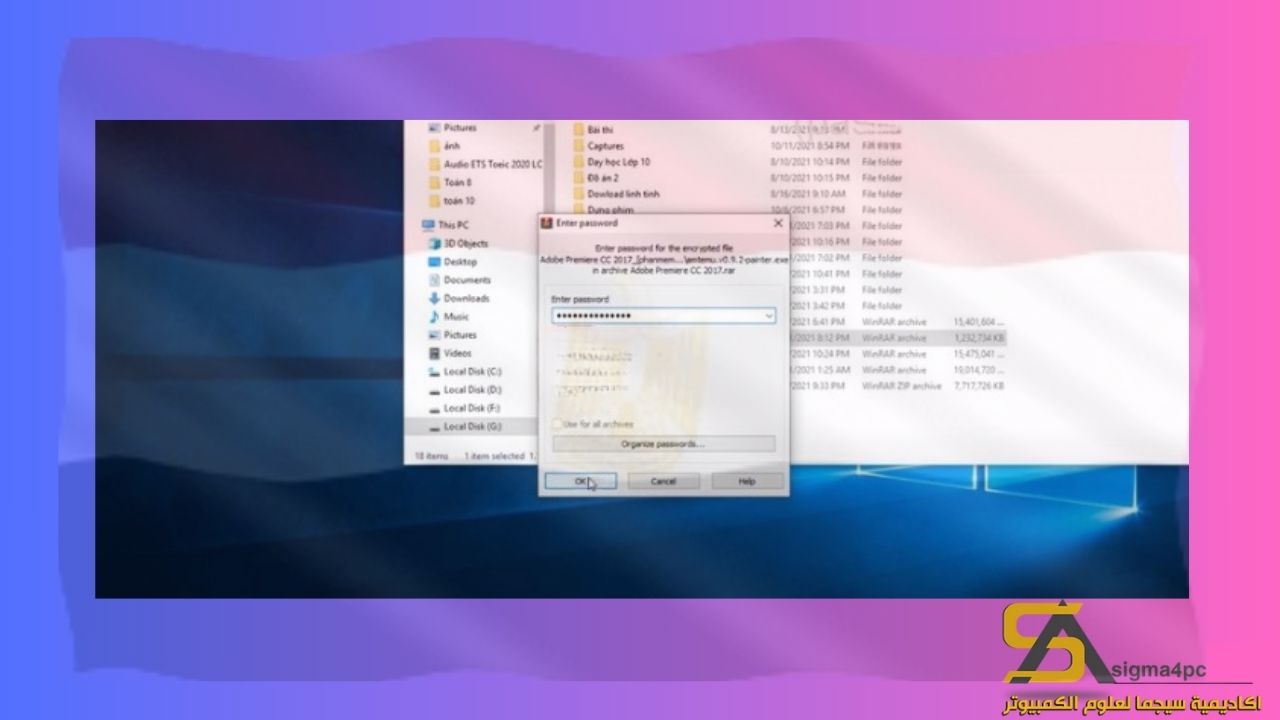
Task: Select Local Disk (F:) in sidebar
Action: click(x=472, y=408)
